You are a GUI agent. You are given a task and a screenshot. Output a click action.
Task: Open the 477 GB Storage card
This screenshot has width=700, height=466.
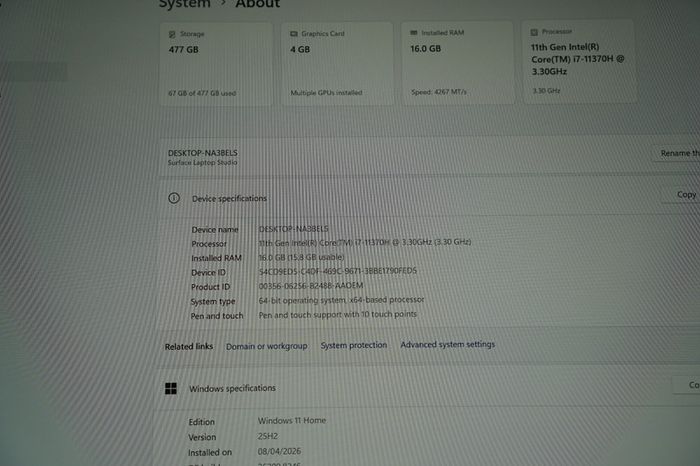[216, 65]
